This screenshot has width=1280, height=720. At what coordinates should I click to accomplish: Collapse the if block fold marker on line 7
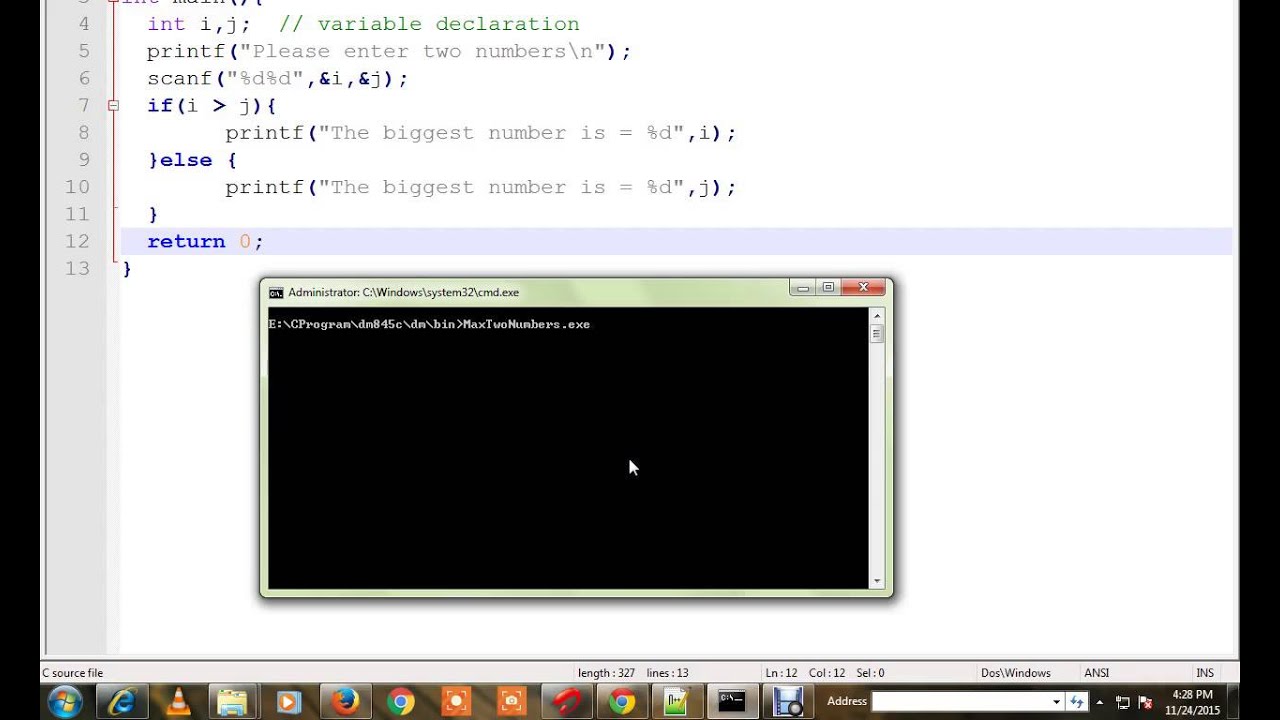click(x=113, y=105)
